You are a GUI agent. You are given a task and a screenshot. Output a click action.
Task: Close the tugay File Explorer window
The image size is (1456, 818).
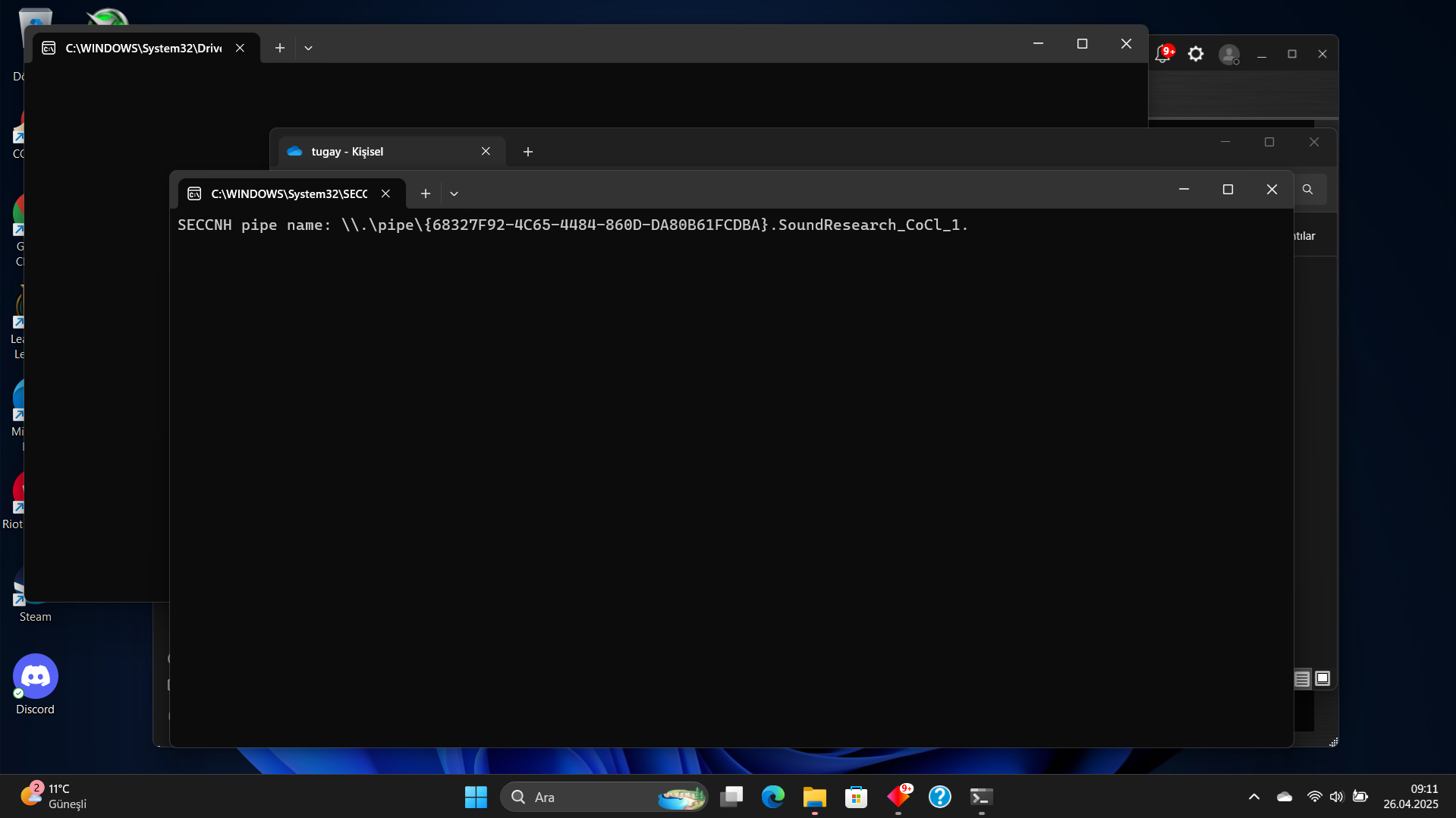point(1314,142)
